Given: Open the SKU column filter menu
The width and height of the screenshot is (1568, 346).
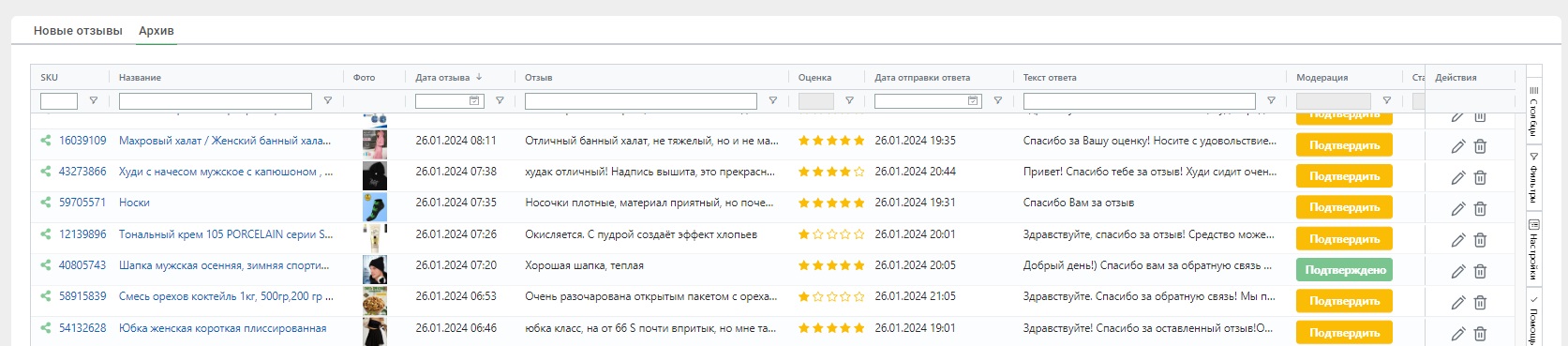Looking at the screenshot, I should click(94, 101).
